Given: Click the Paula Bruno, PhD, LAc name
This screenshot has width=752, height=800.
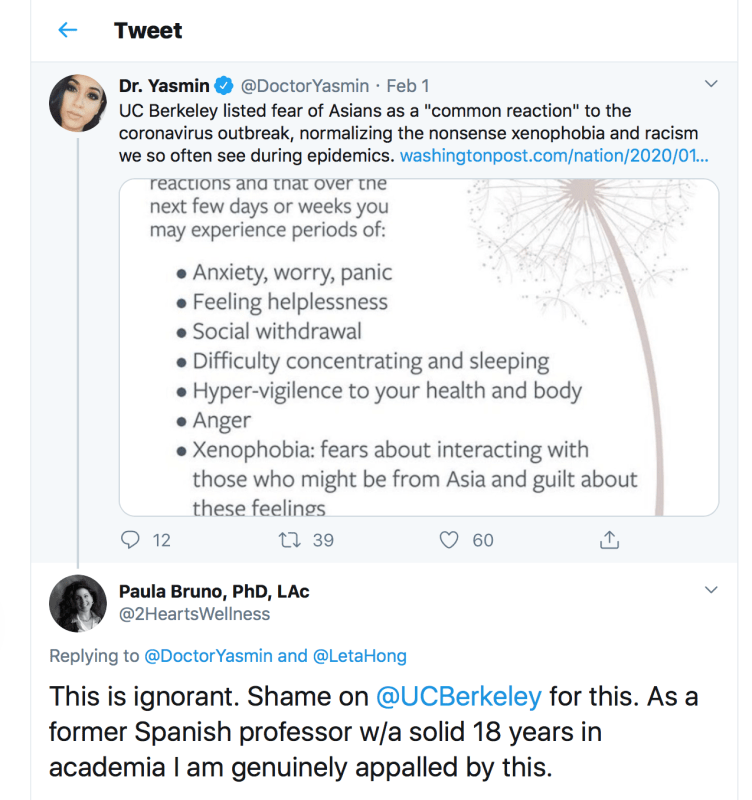Looking at the screenshot, I should (x=214, y=591).
